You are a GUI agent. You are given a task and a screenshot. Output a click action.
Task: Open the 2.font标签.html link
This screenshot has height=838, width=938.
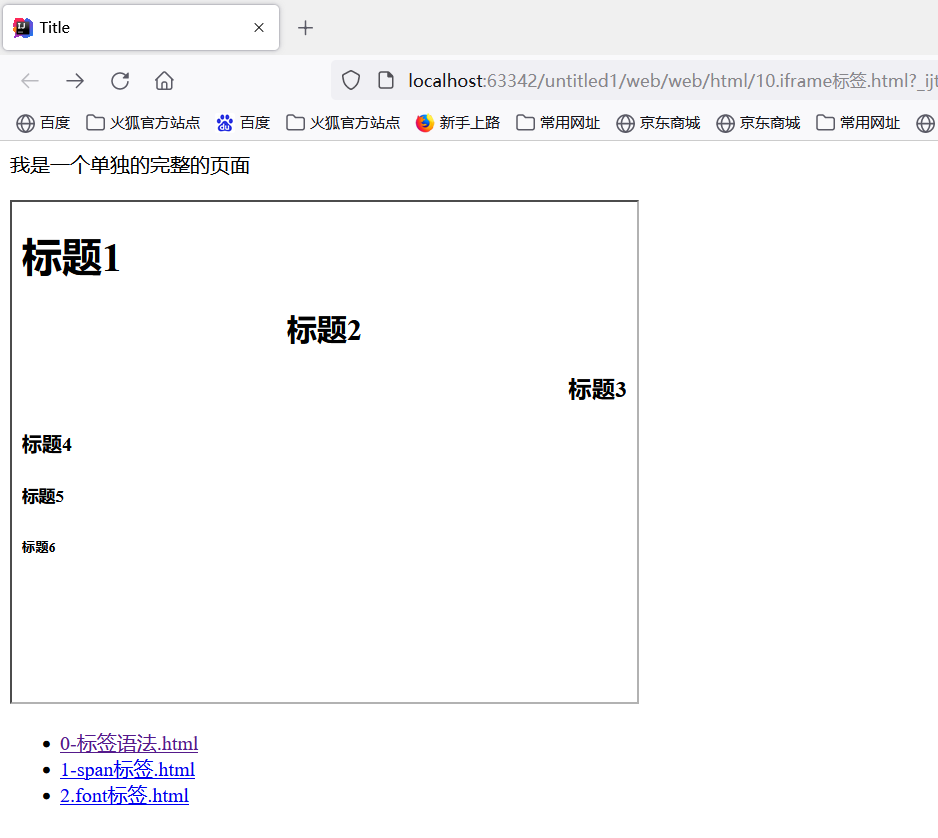pyautogui.click(x=124, y=796)
